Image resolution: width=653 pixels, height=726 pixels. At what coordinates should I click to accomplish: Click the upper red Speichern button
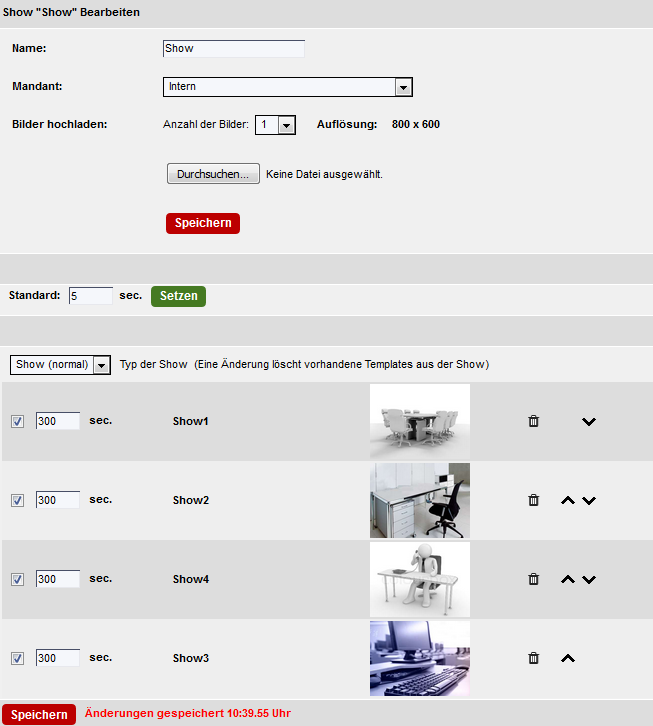[203, 223]
